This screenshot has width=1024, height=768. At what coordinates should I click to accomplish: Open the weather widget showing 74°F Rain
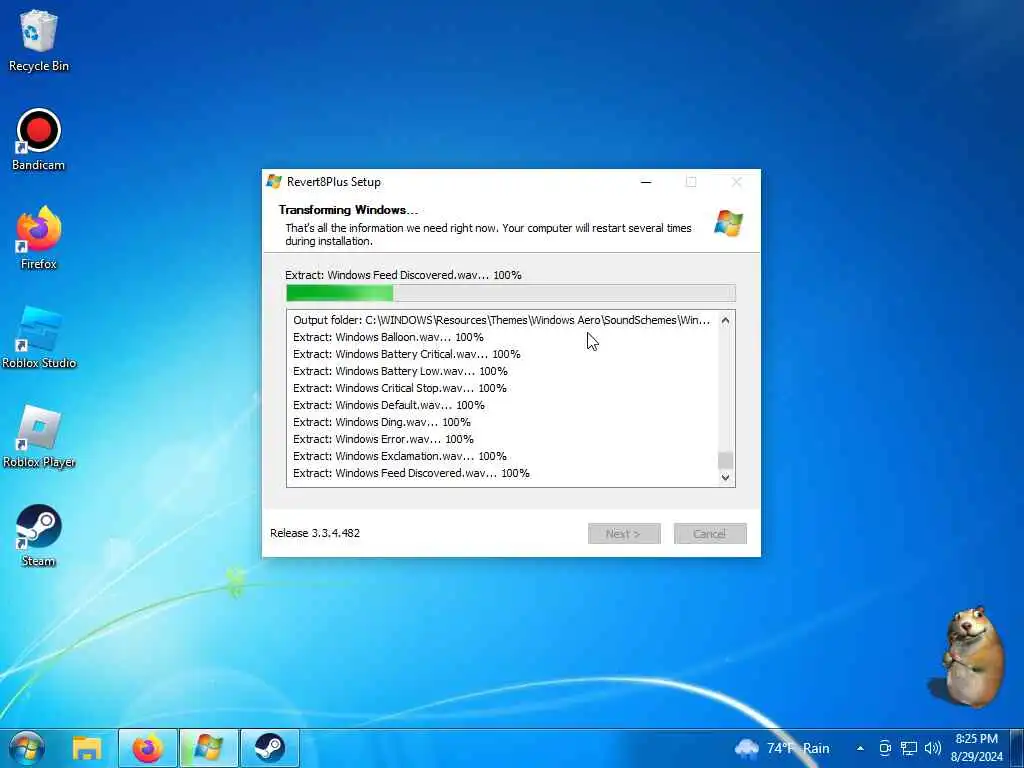782,748
